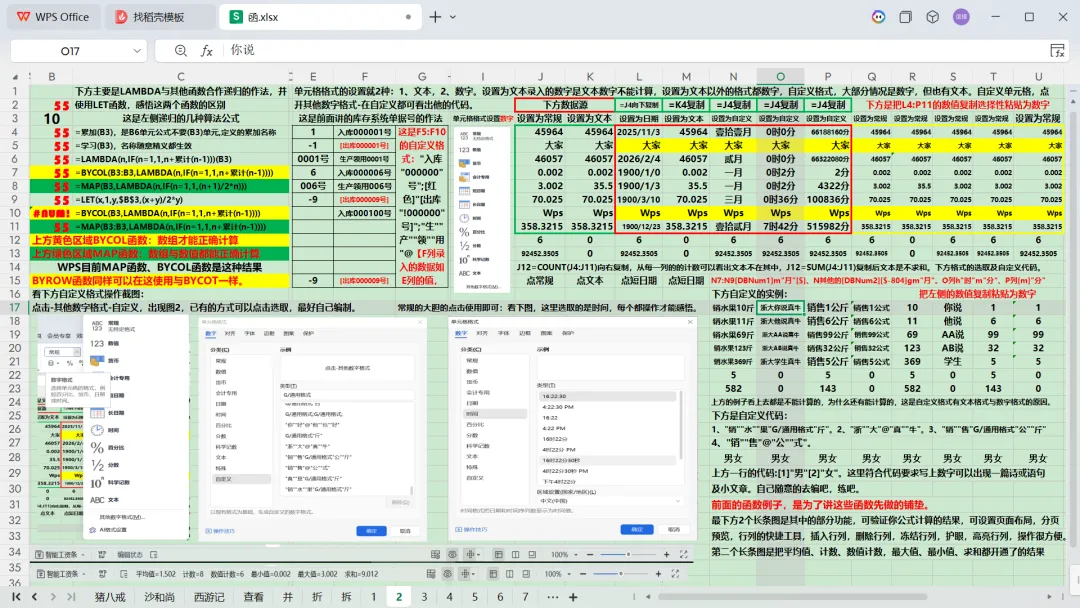The width and height of the screenshot is (1080, 608).
Task: Select row 17 header
Action: tap(15, 307)
